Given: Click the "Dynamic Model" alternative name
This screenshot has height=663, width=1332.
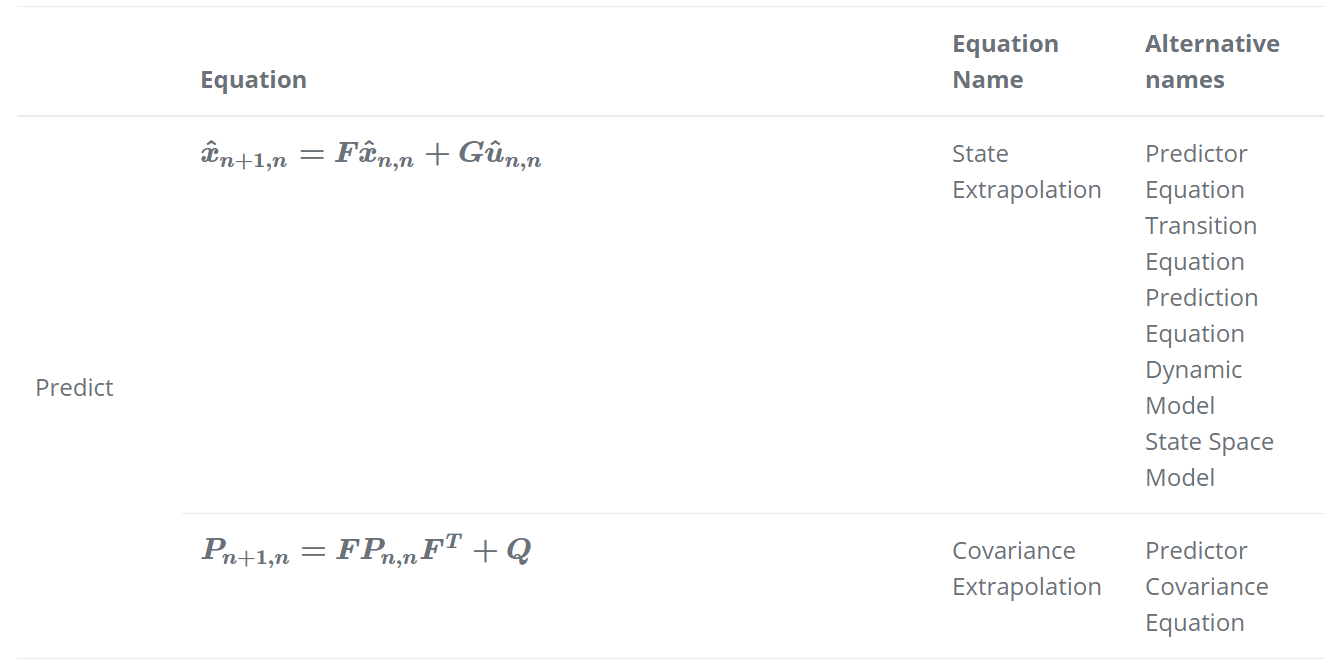Looking at the screenshot, I should [x=1193, y=388].
